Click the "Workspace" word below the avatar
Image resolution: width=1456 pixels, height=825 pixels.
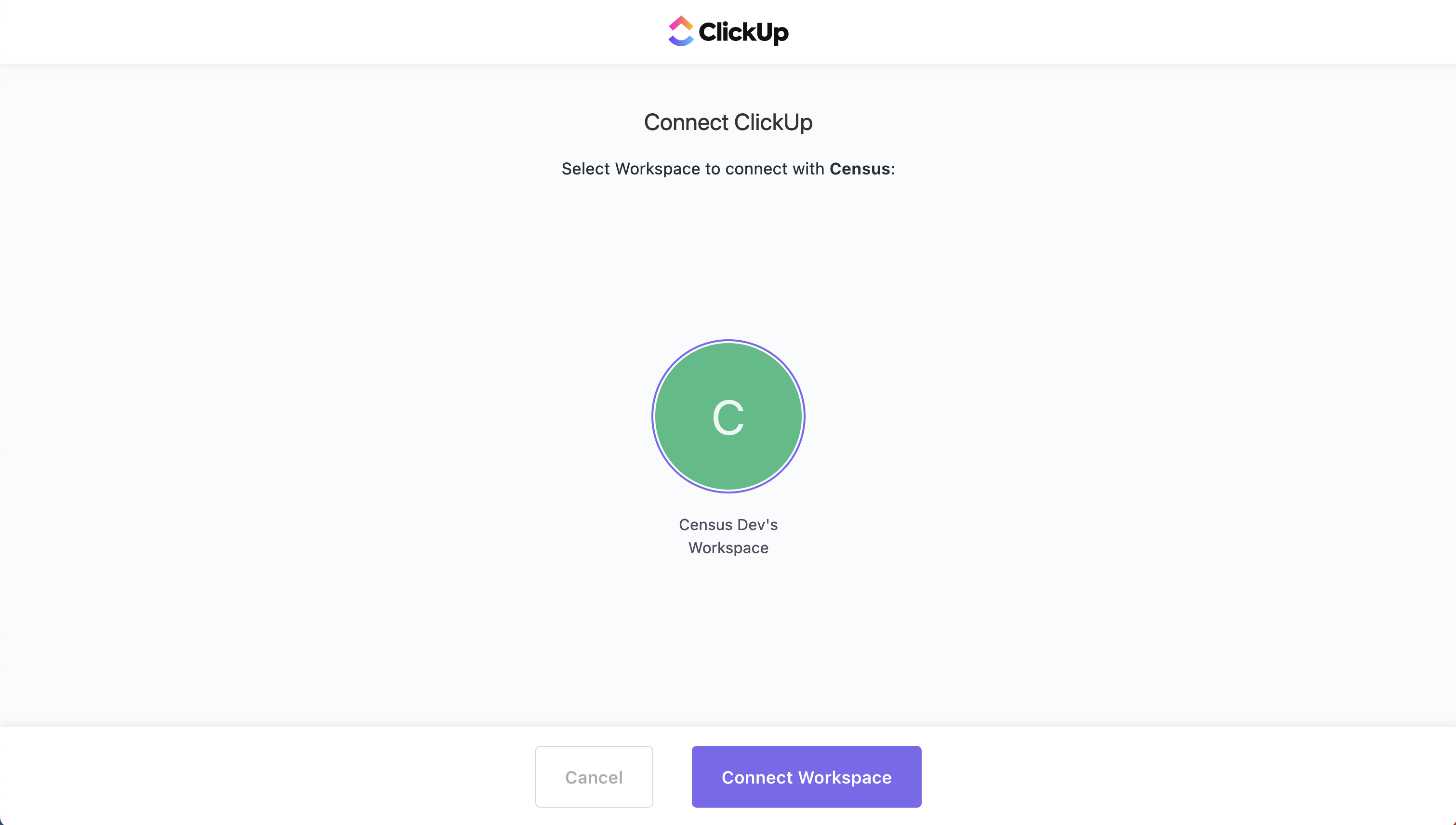click(x=728, y=548)
